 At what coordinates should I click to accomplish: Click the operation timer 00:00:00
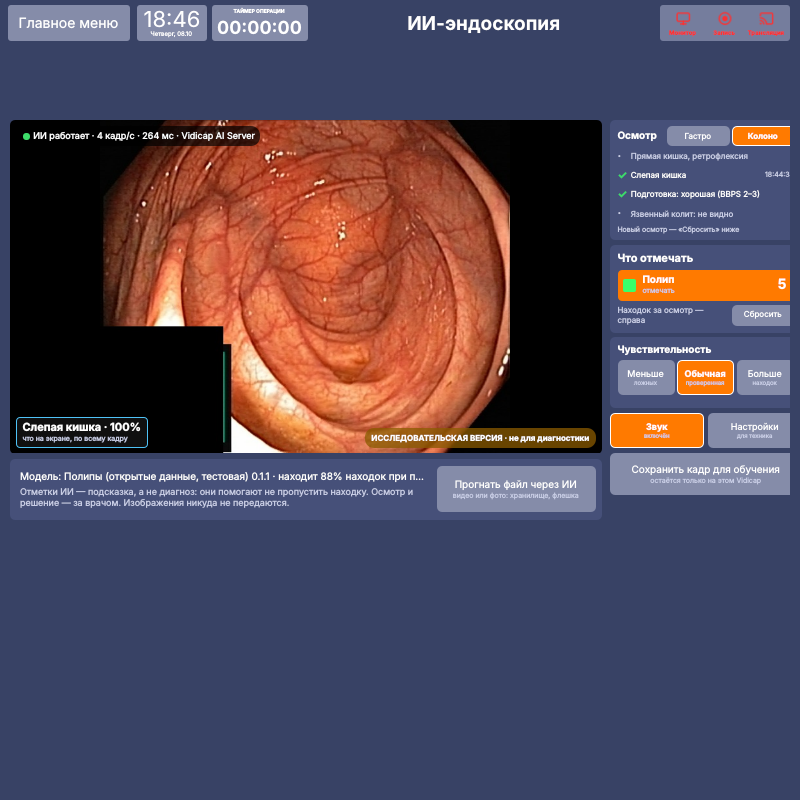tap(260, 23)
